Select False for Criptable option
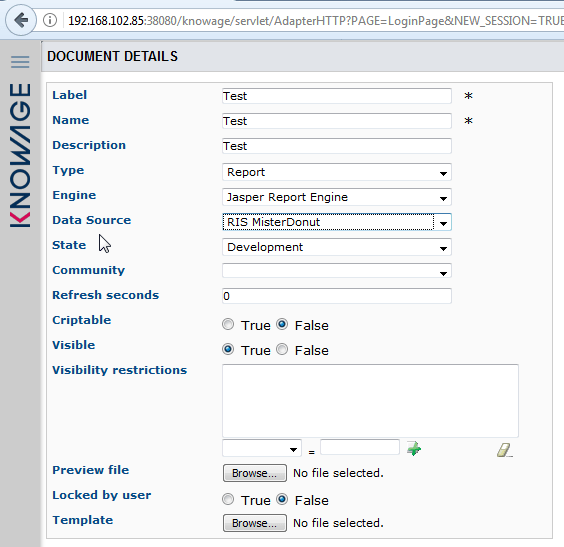Viewport: 564px width, 547px height. (x=282, y=324)
